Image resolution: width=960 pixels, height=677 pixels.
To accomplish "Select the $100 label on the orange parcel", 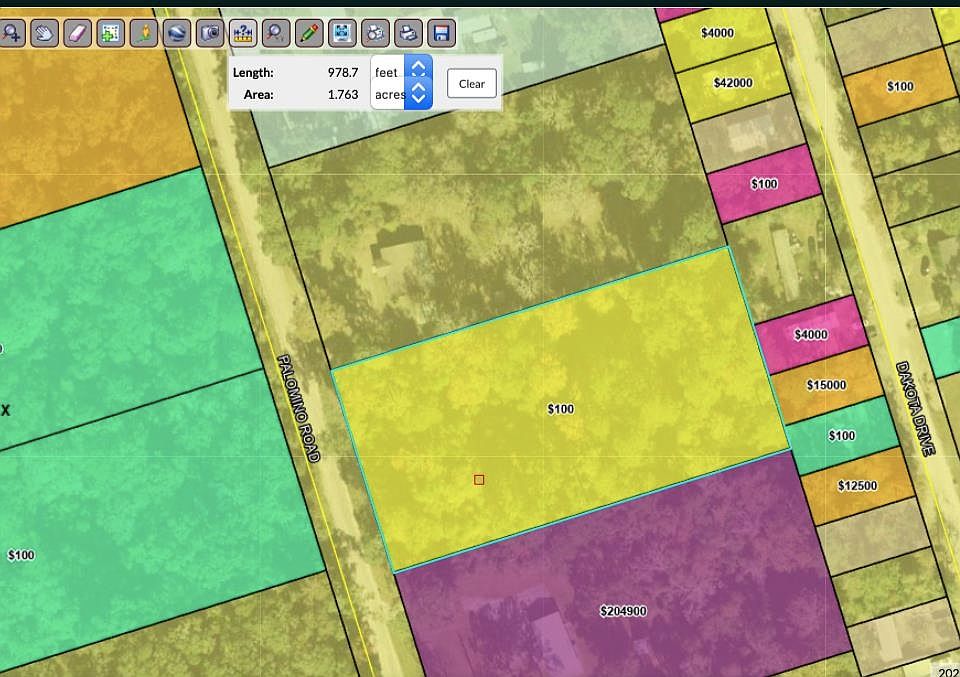I will (900, 86).
